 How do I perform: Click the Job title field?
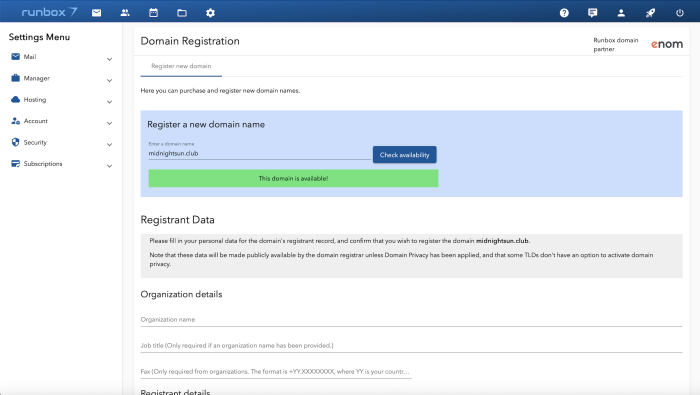(x=411, y=345)
